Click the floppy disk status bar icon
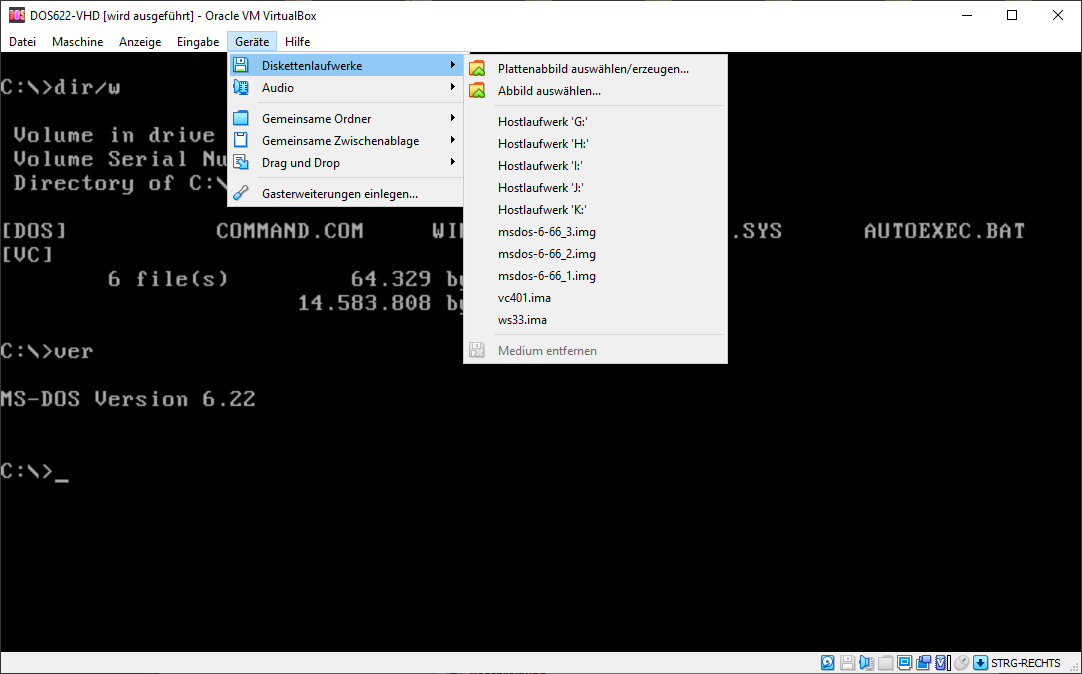The width and height of the screenshot is (1082, 674). [x=847, y=662]
